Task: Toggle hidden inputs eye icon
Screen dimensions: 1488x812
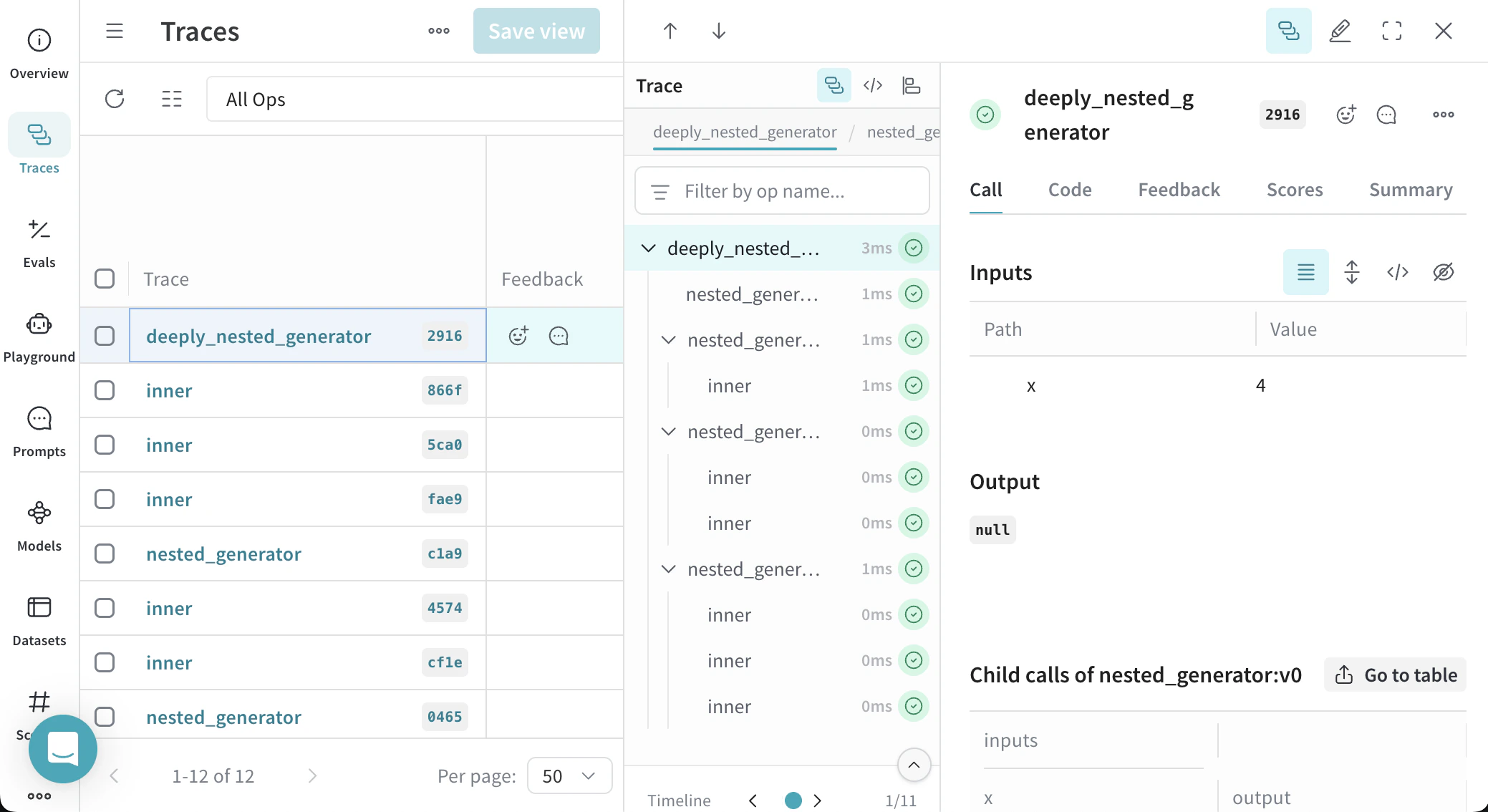Action: pyautogui.click(x=1443, y=272)
